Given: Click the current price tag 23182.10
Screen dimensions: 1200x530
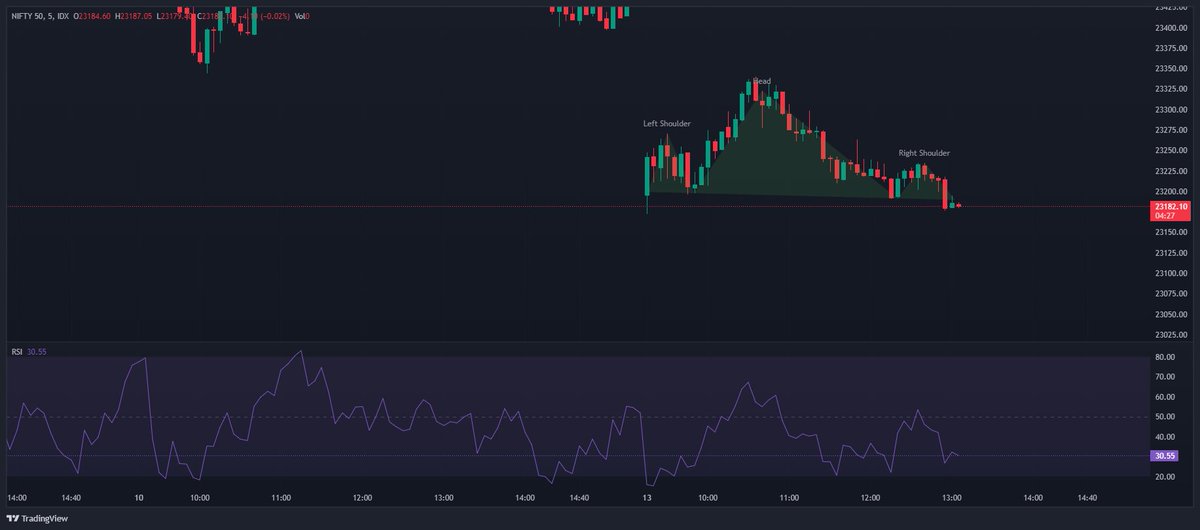Looking at the screenshot, I should (1170, 206).
